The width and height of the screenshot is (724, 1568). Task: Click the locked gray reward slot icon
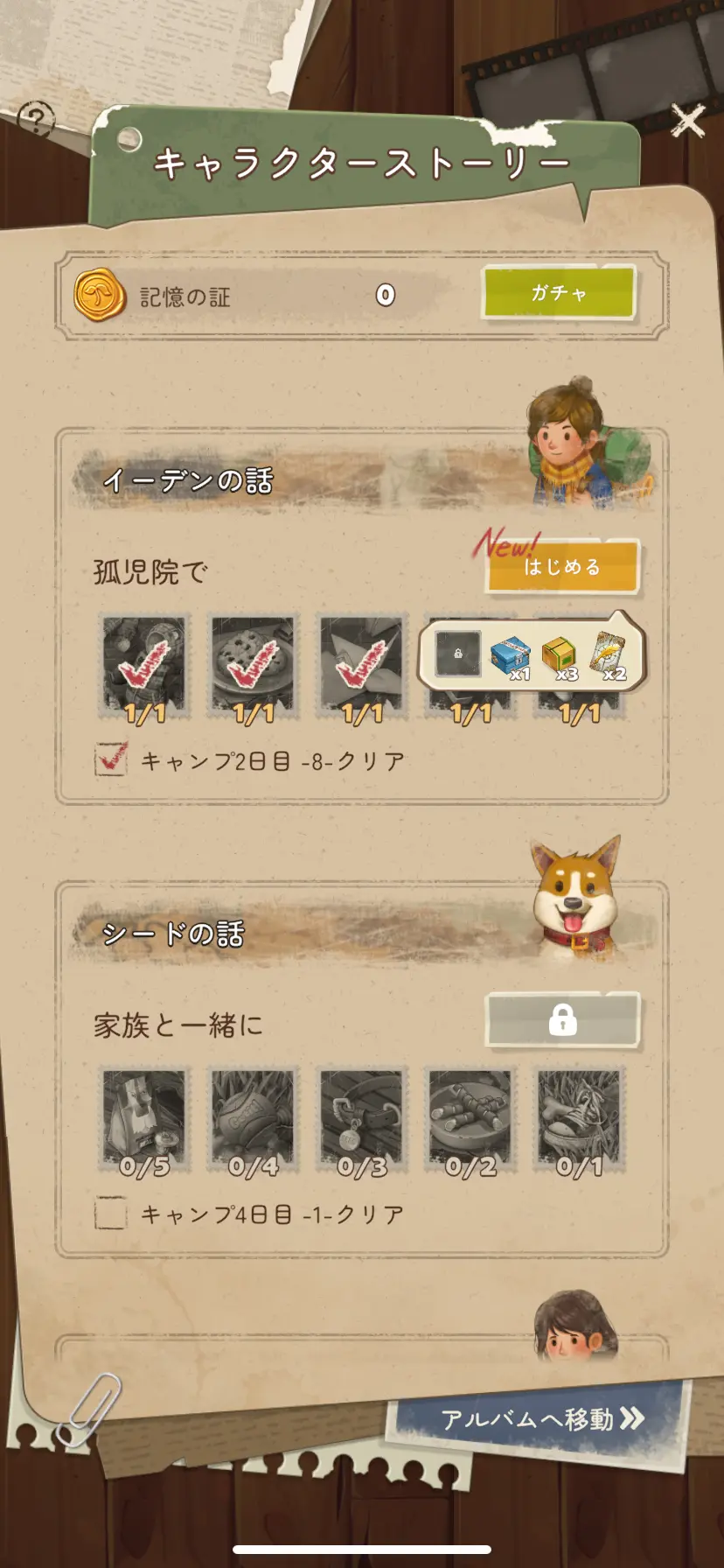[x=458, y=654]
